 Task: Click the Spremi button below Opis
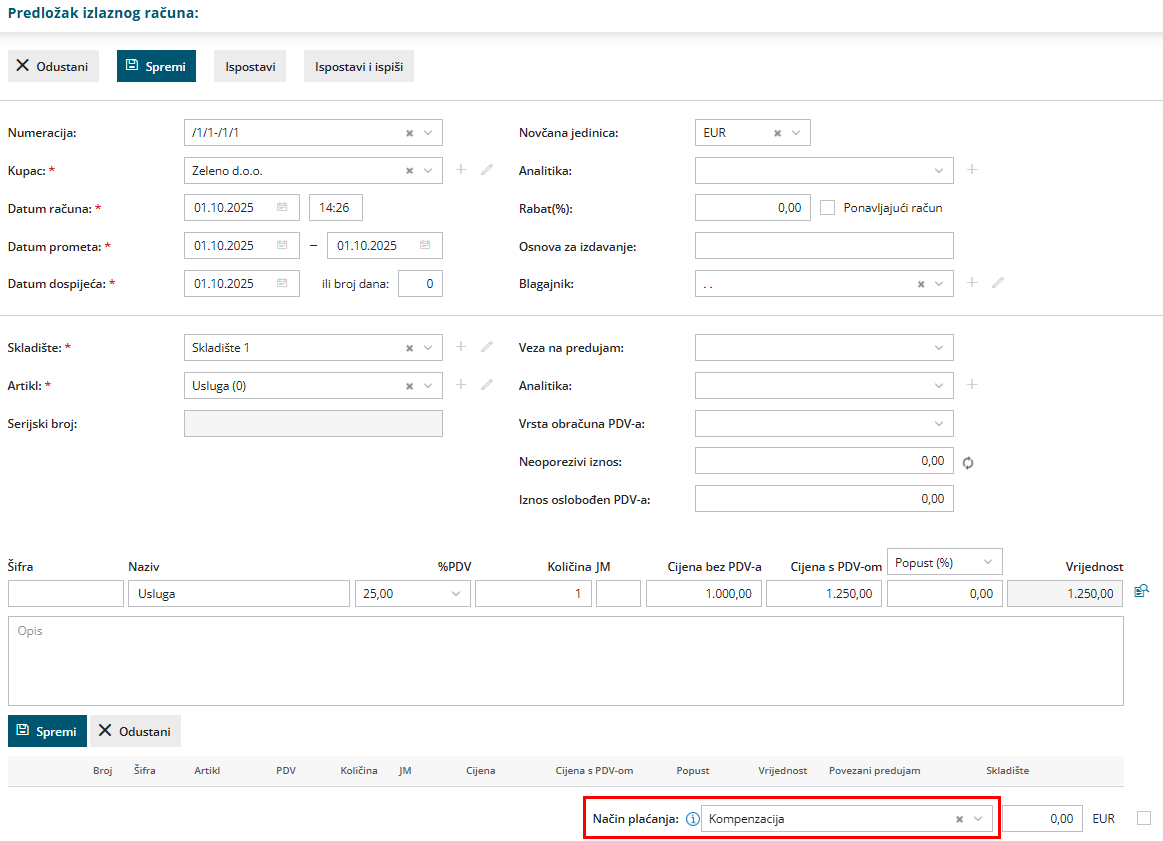coord(47,731)
